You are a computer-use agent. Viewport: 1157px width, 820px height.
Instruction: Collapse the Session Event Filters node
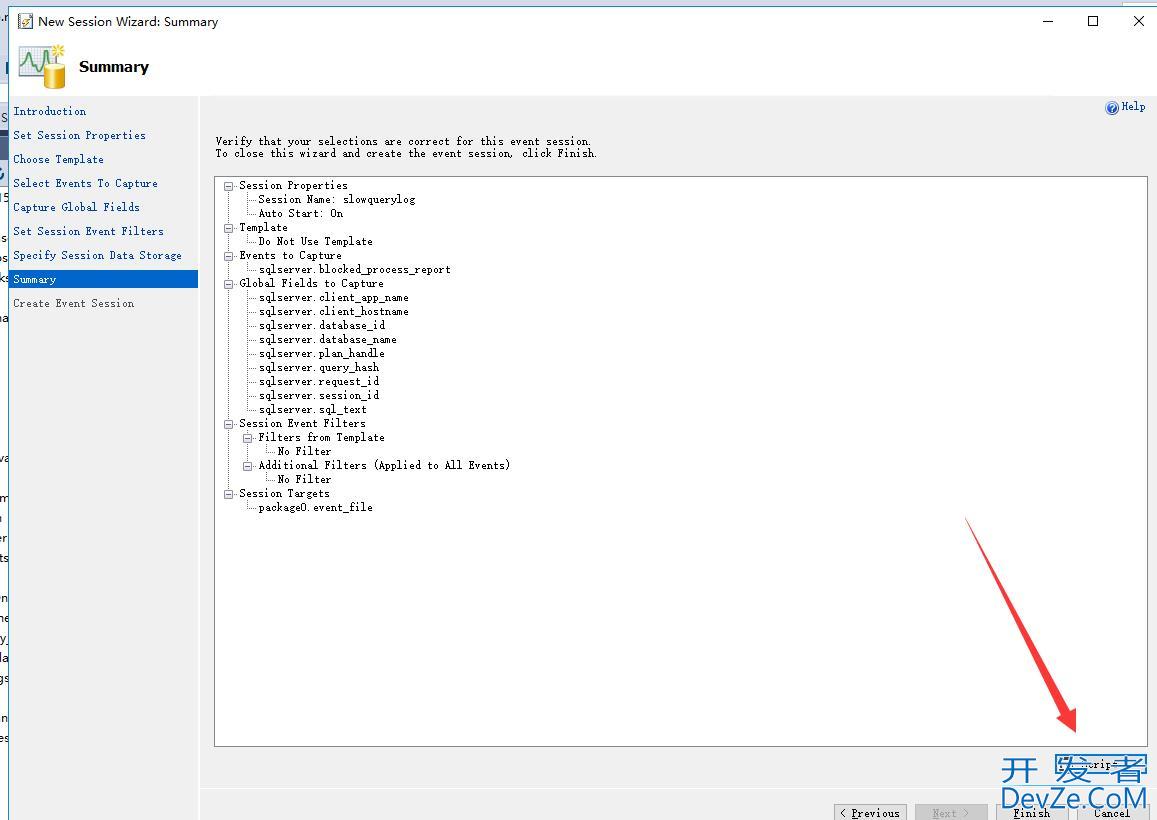click(x=229, y=424)
